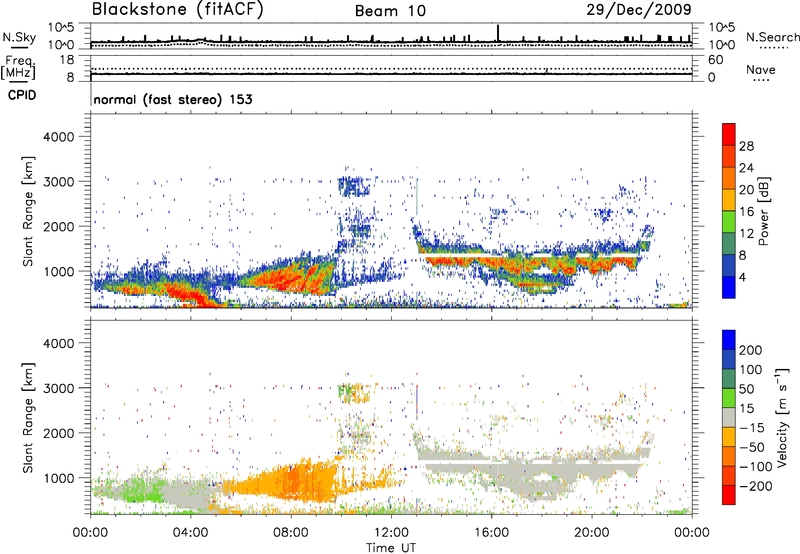Screen dimensions: 800x554
Task: Click the blue bottom segment of power colorbar
Action: [729, 287]
